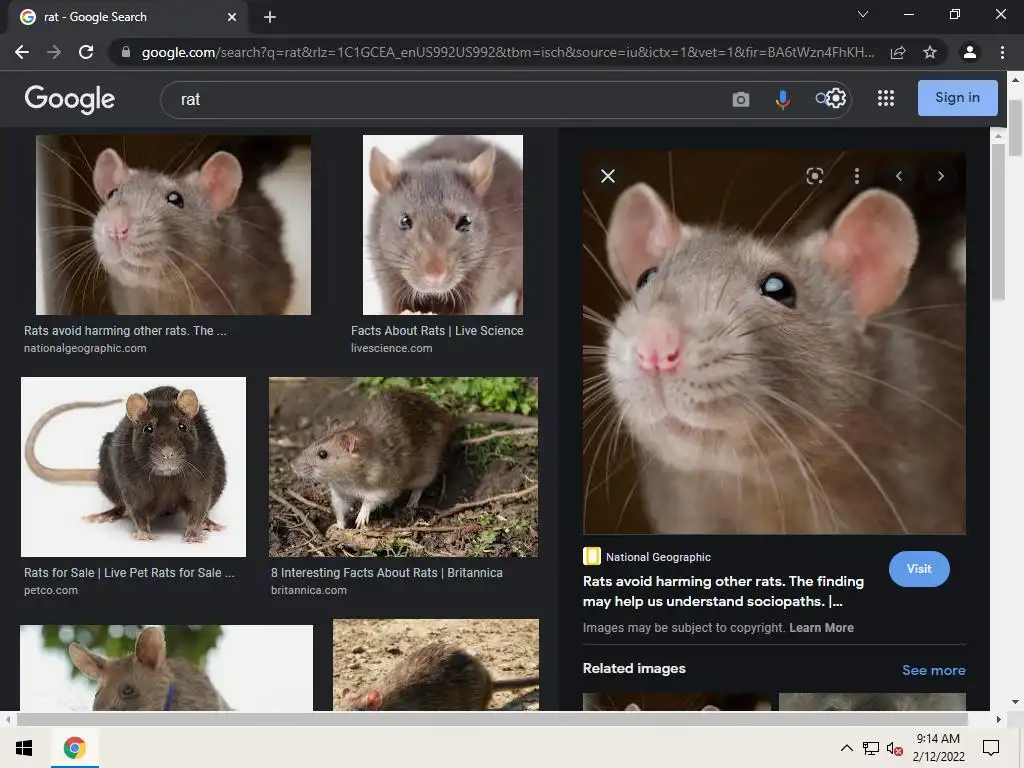The width and height of the screenshot is (1024, 768).
Task: Start voice search with microphone icon
Action: (782, 99)
